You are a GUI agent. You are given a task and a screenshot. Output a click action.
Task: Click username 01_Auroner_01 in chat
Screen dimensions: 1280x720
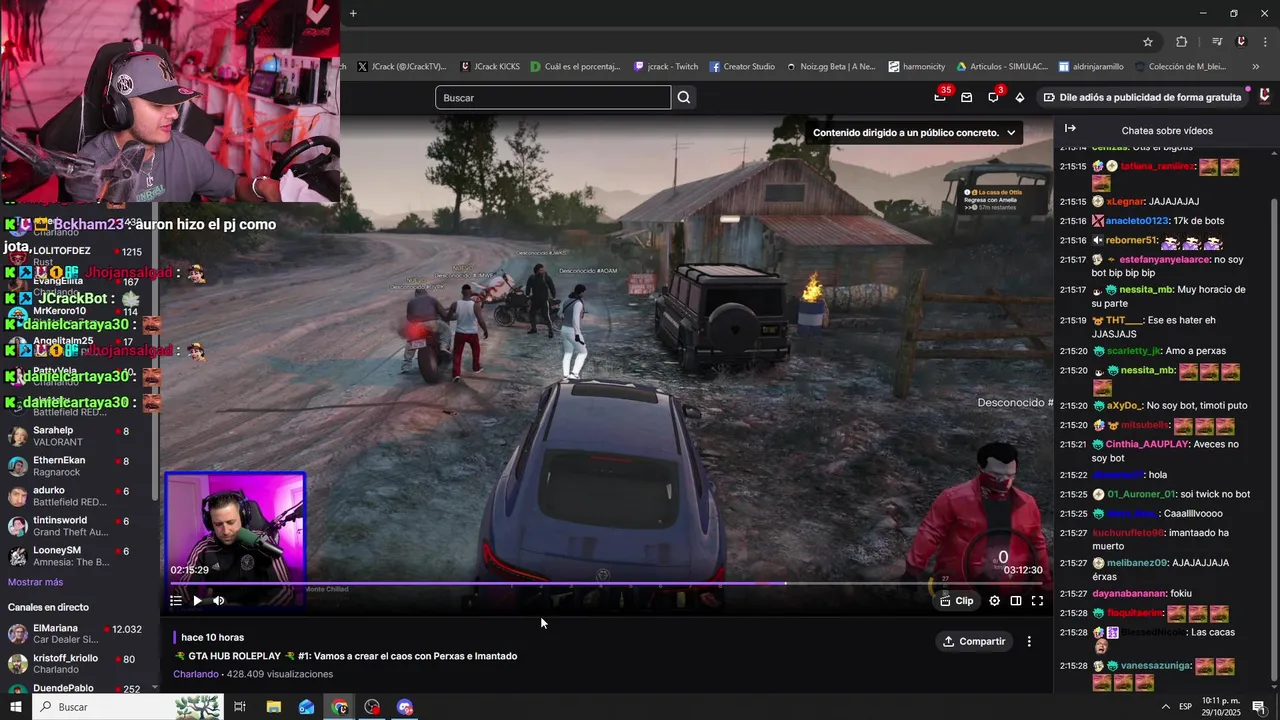[1142, 494]
